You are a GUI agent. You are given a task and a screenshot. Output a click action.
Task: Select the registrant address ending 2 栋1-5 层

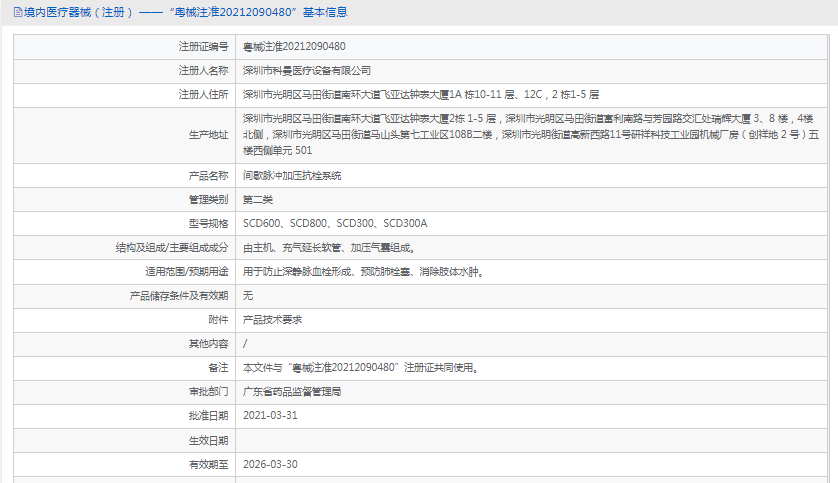tap(421, 95)
